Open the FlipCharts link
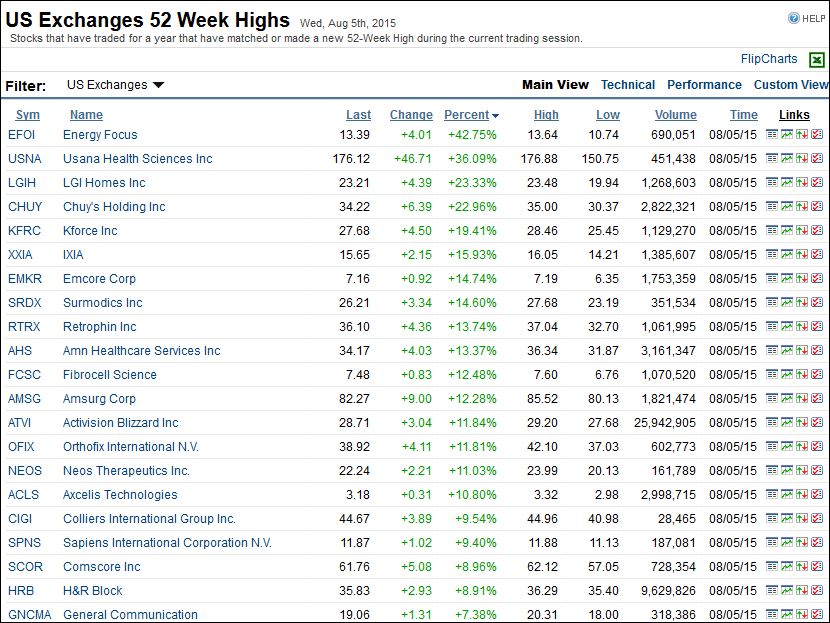The height and width of the screenshot is (623, 830). [769, 59]
